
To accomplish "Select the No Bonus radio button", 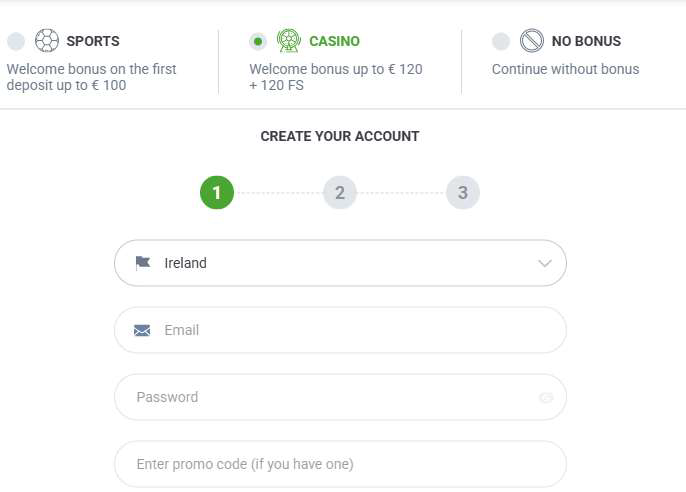I will pos(500,42).
